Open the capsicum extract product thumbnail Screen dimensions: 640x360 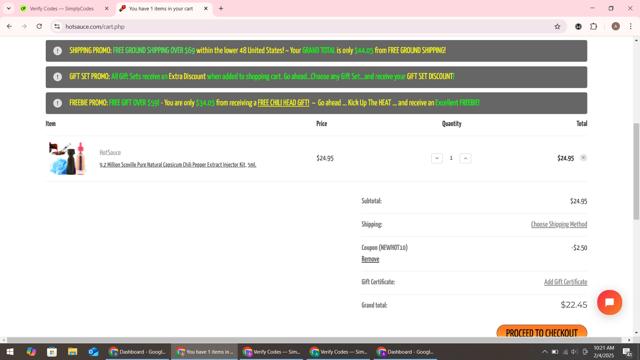point(67,158)
